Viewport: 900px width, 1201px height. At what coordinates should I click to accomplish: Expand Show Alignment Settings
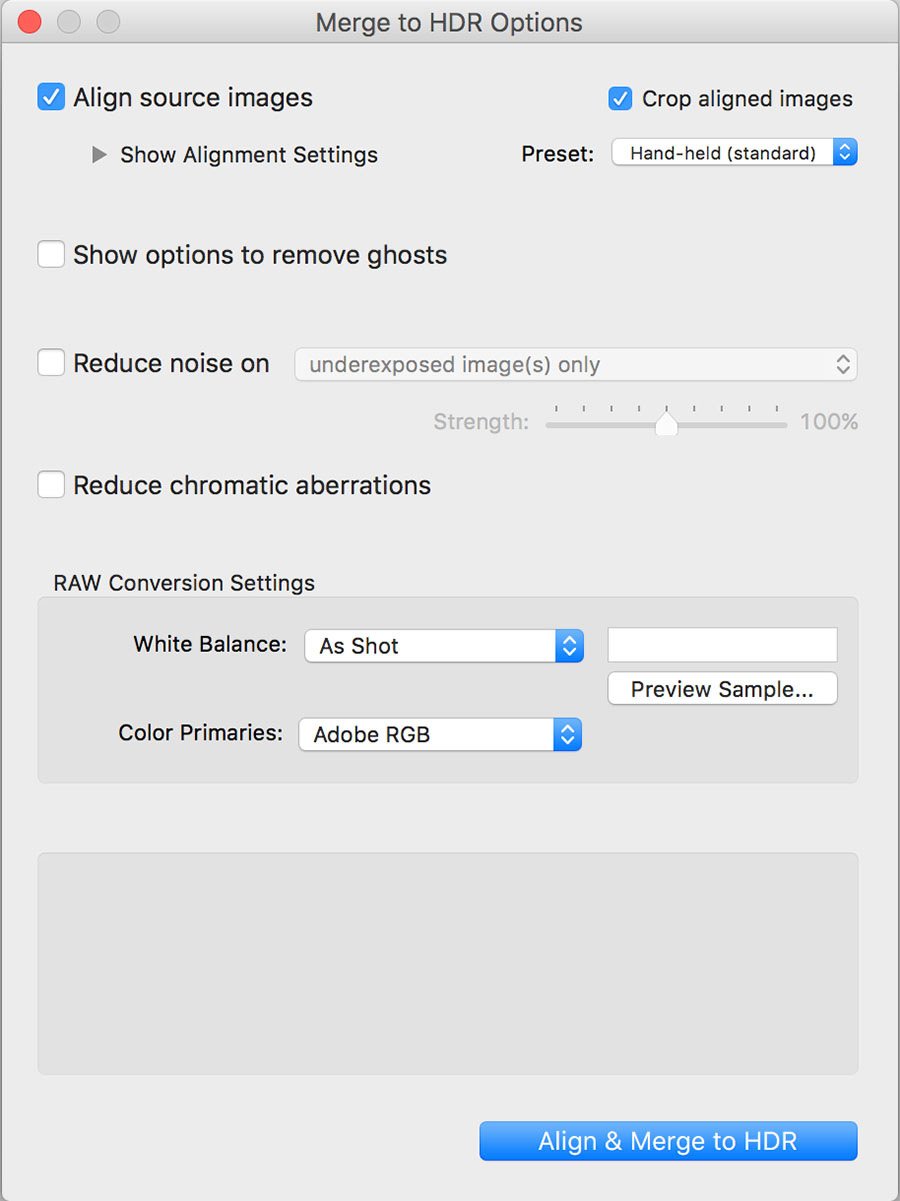pos(248,155)
